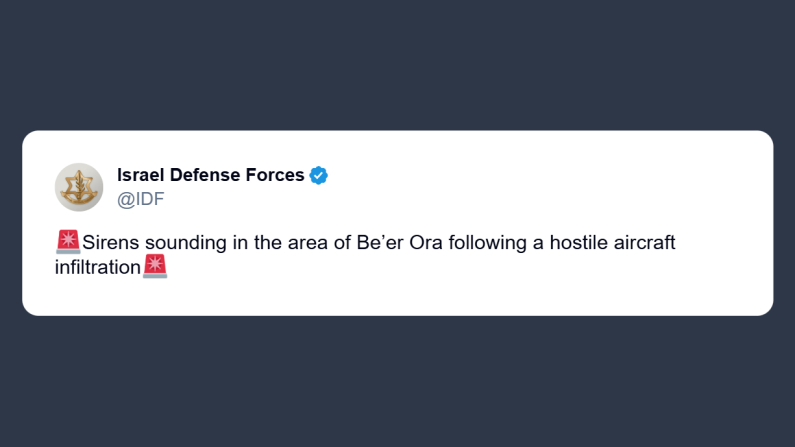Click the word 'infiltration' in the tweet
The height and width of the screenshot is (447, 795).
click(98, 267)
